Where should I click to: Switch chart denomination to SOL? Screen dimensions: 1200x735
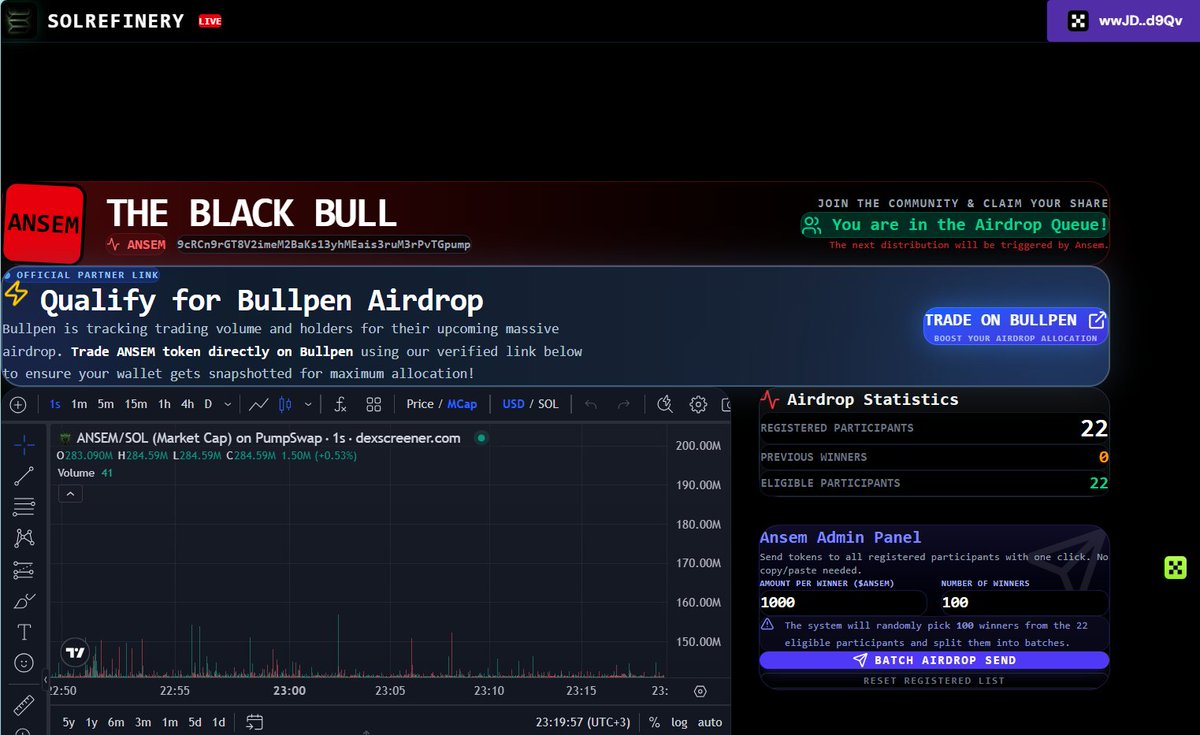pyautogui.click(x=548, y=404)
